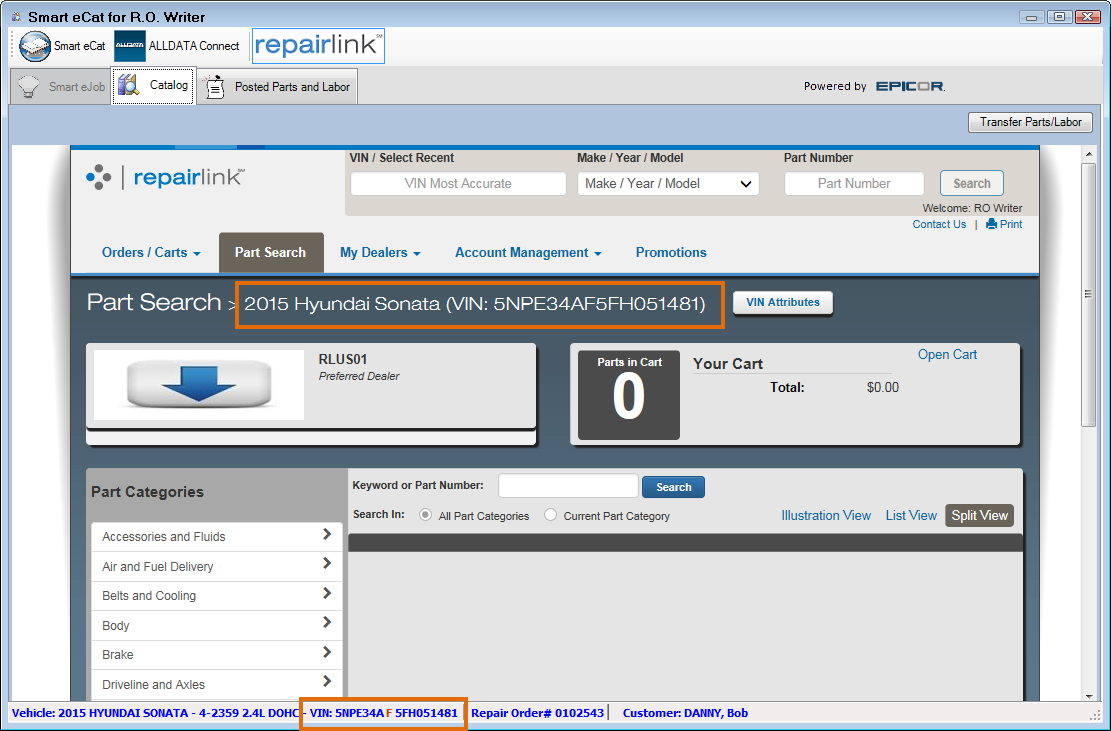Image resolution: width=1111 pixels, height=731 pixels.
Task: Select the Current Part Category radio button
Action: [x=551, y=516]
